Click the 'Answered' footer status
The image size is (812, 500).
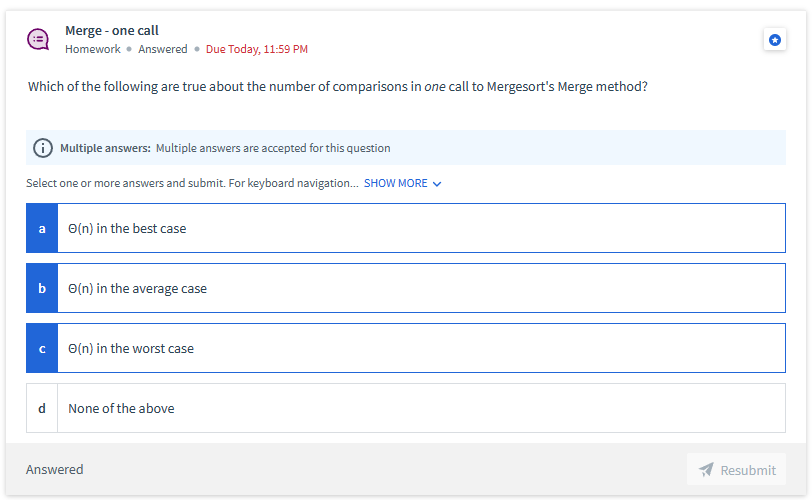pyautogui.click(x=55, y=469)
